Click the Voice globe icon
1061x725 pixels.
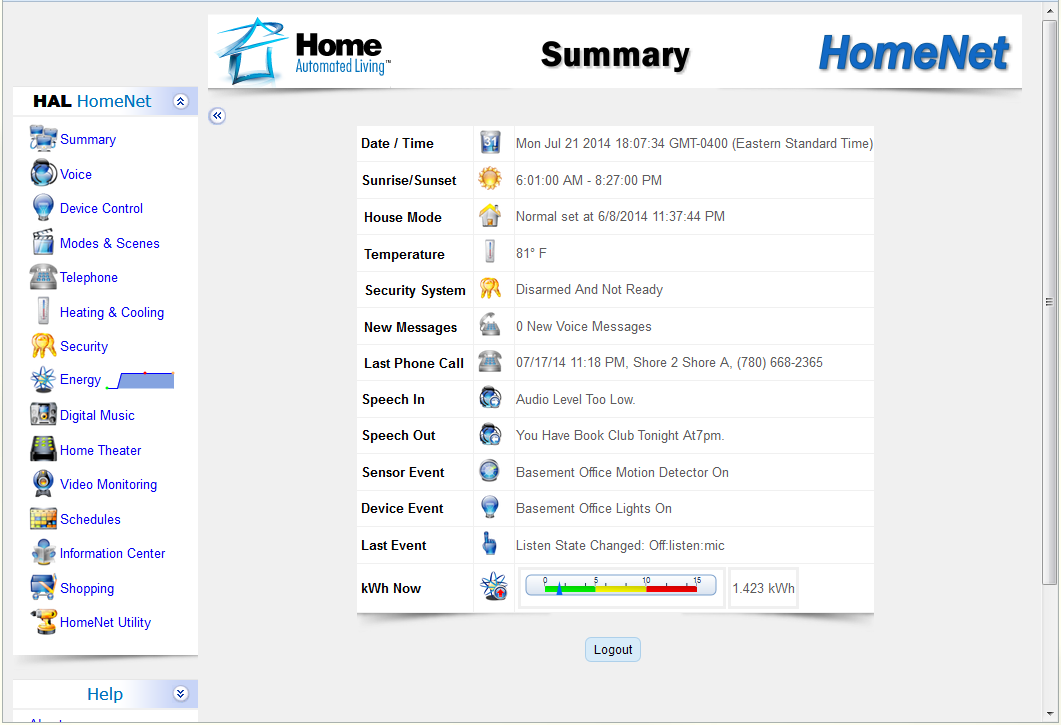43,173
